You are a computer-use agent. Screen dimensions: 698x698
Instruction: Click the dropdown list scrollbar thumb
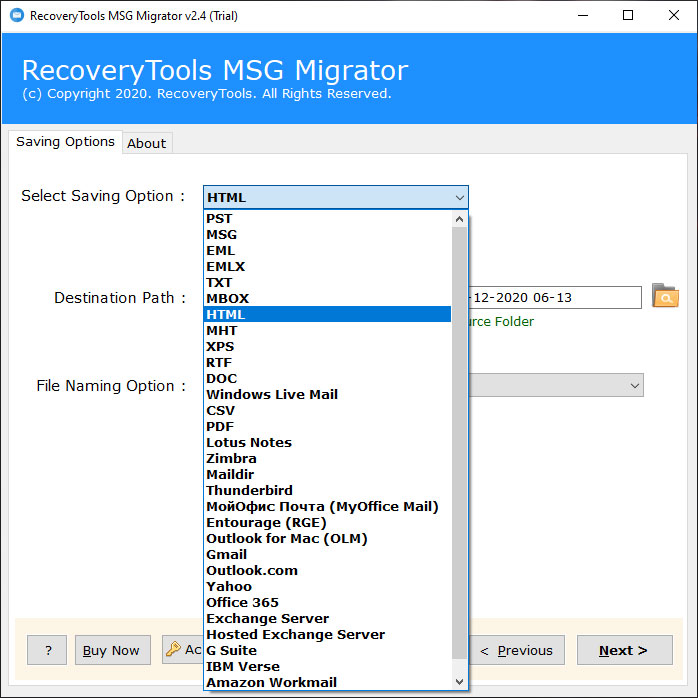pos(459,442)
